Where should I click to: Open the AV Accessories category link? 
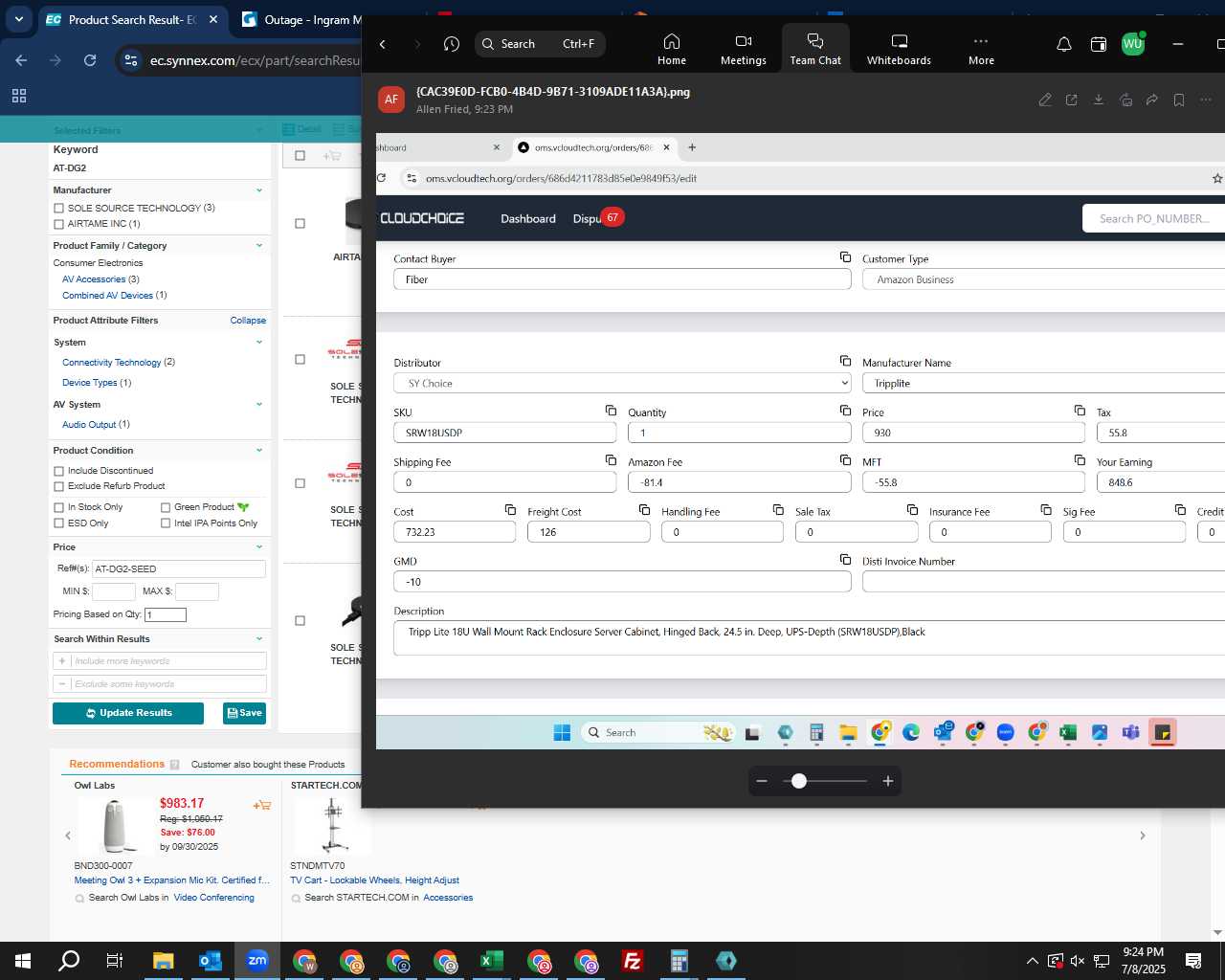[94, 279]
